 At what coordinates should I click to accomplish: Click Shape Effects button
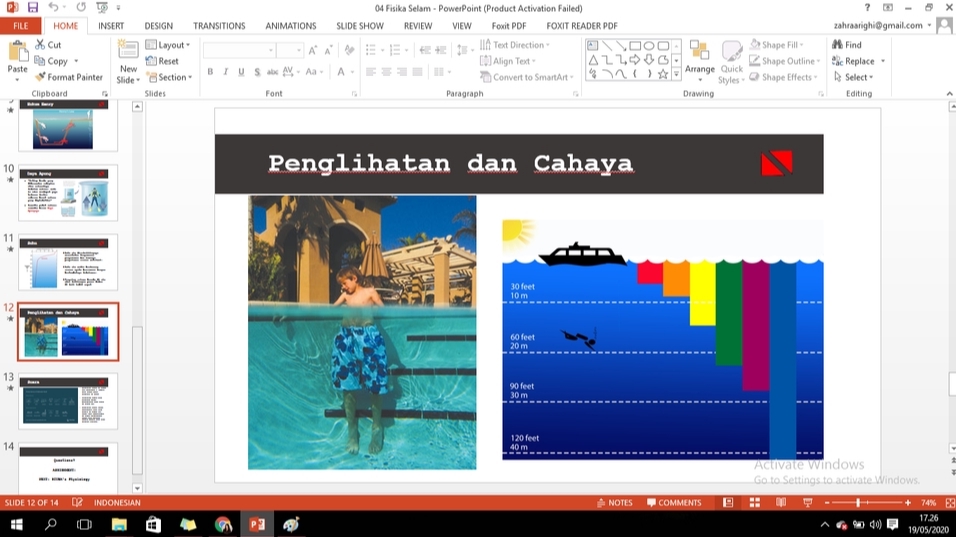[x=783, y=77]
